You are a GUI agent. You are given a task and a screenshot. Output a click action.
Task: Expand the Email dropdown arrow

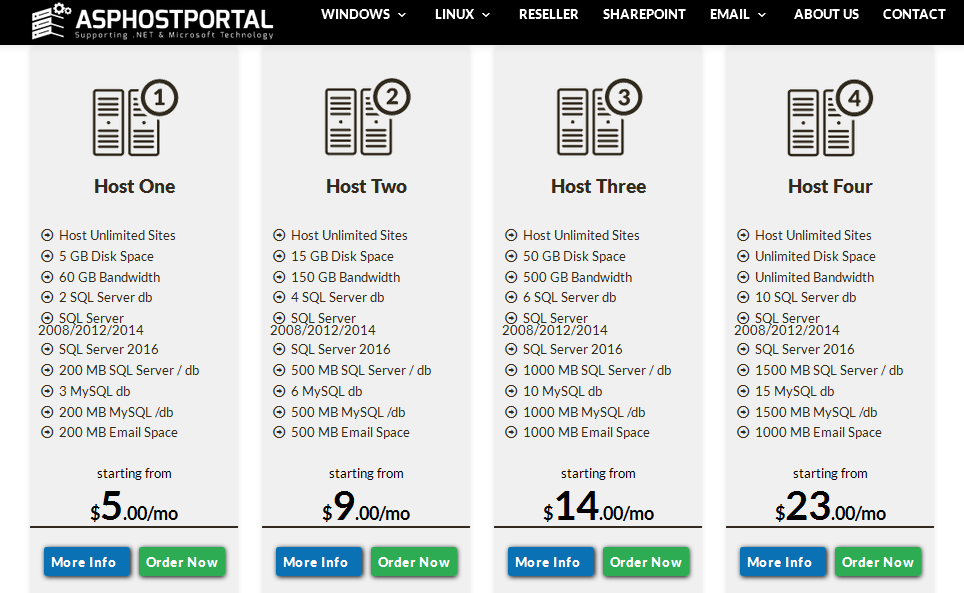coord(762,15)
